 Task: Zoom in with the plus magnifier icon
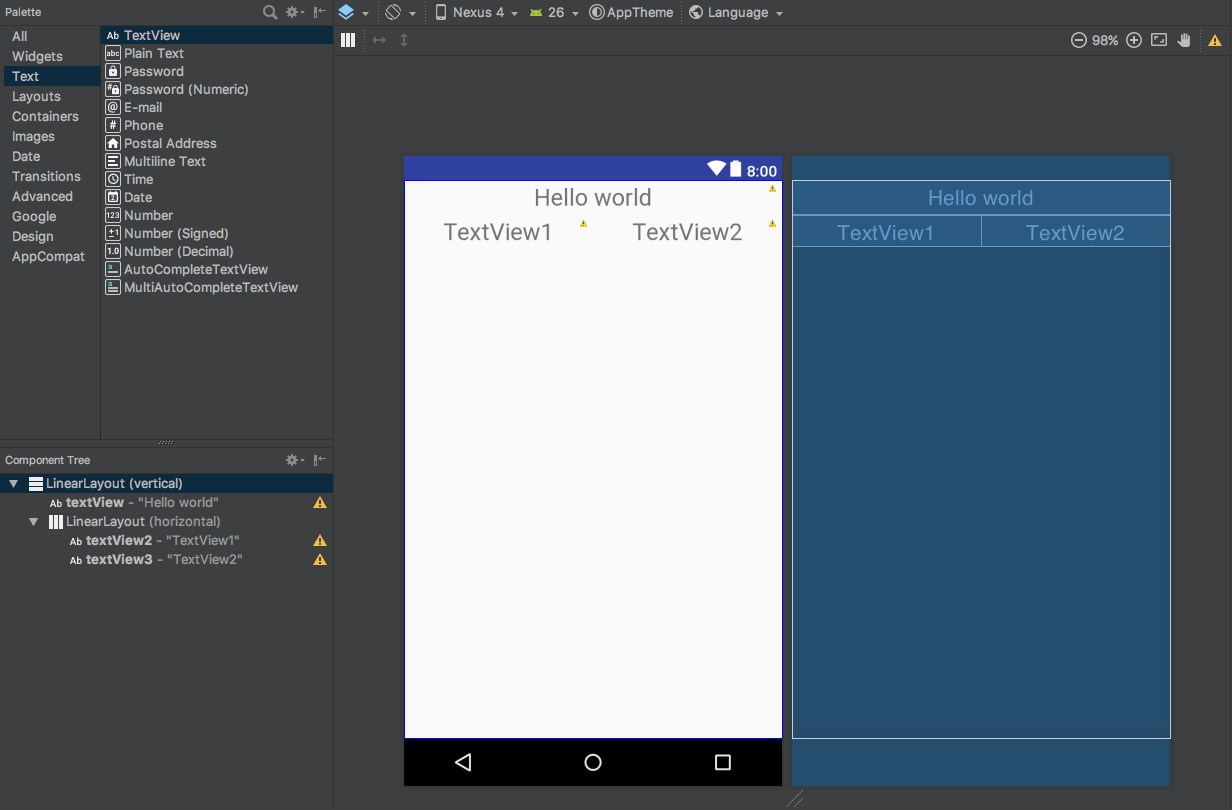[1133, 40]
